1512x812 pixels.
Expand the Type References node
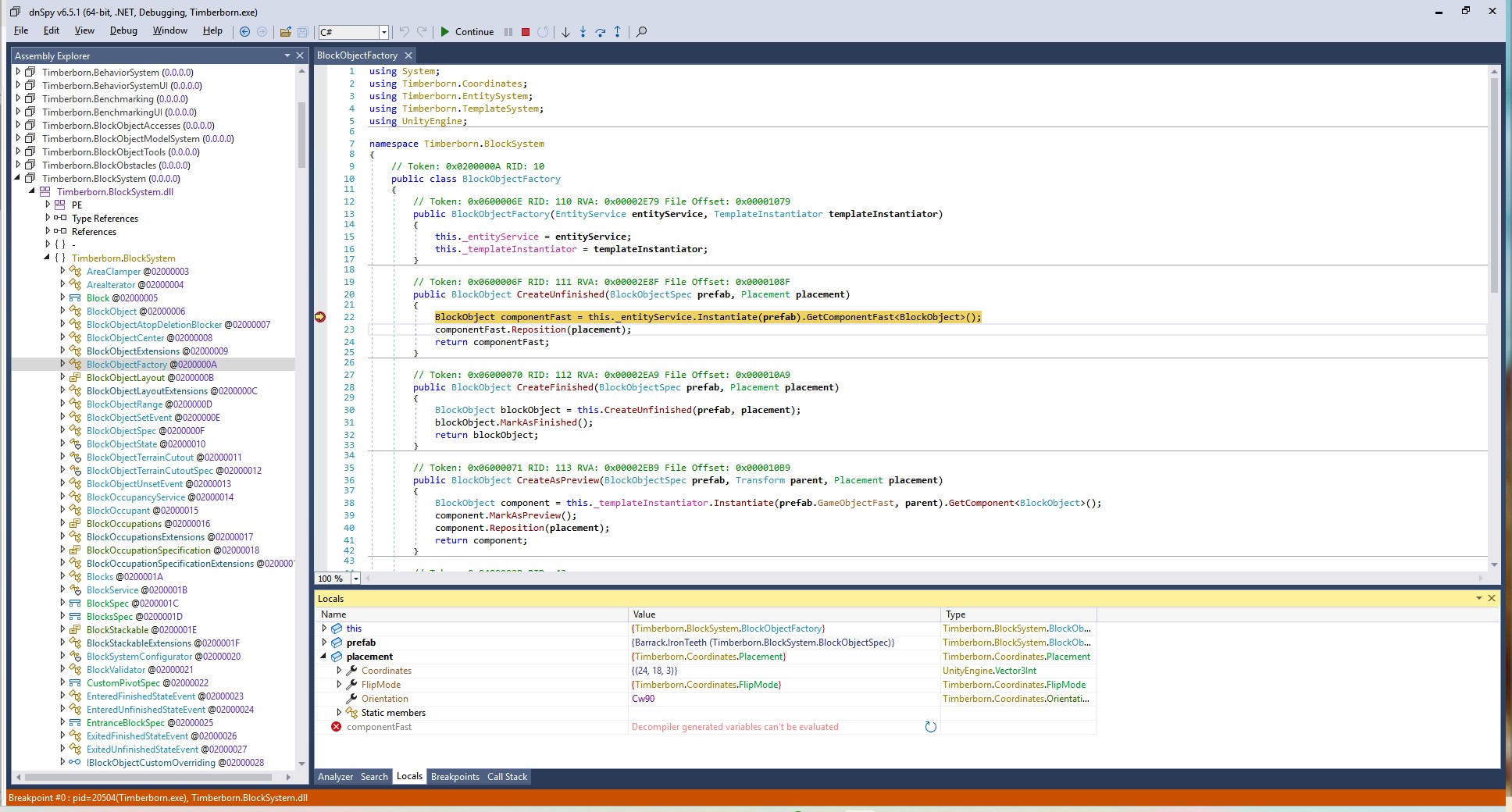point(48,218)
